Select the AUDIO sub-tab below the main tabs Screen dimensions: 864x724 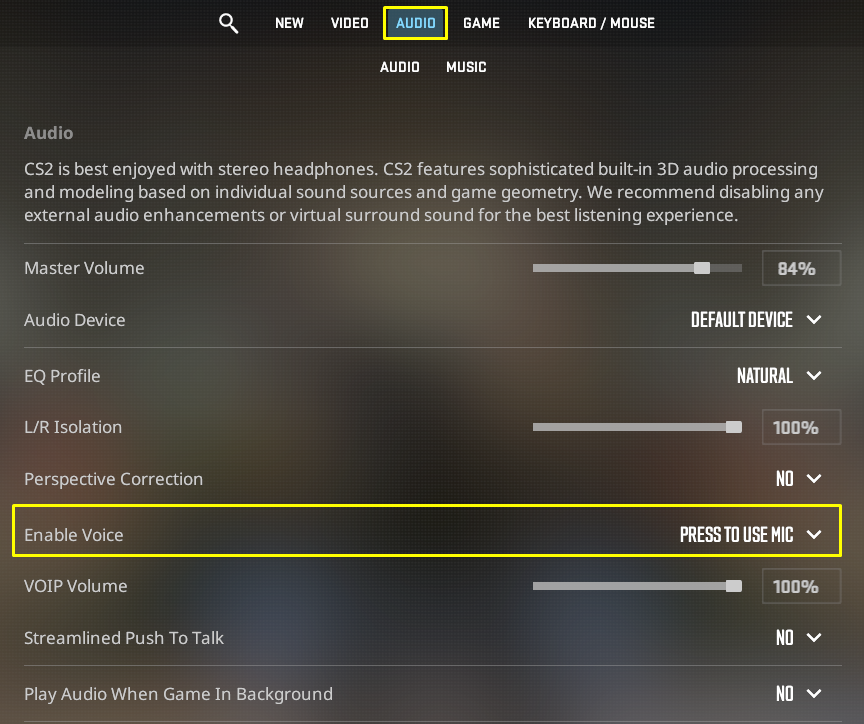click(399, 67)
